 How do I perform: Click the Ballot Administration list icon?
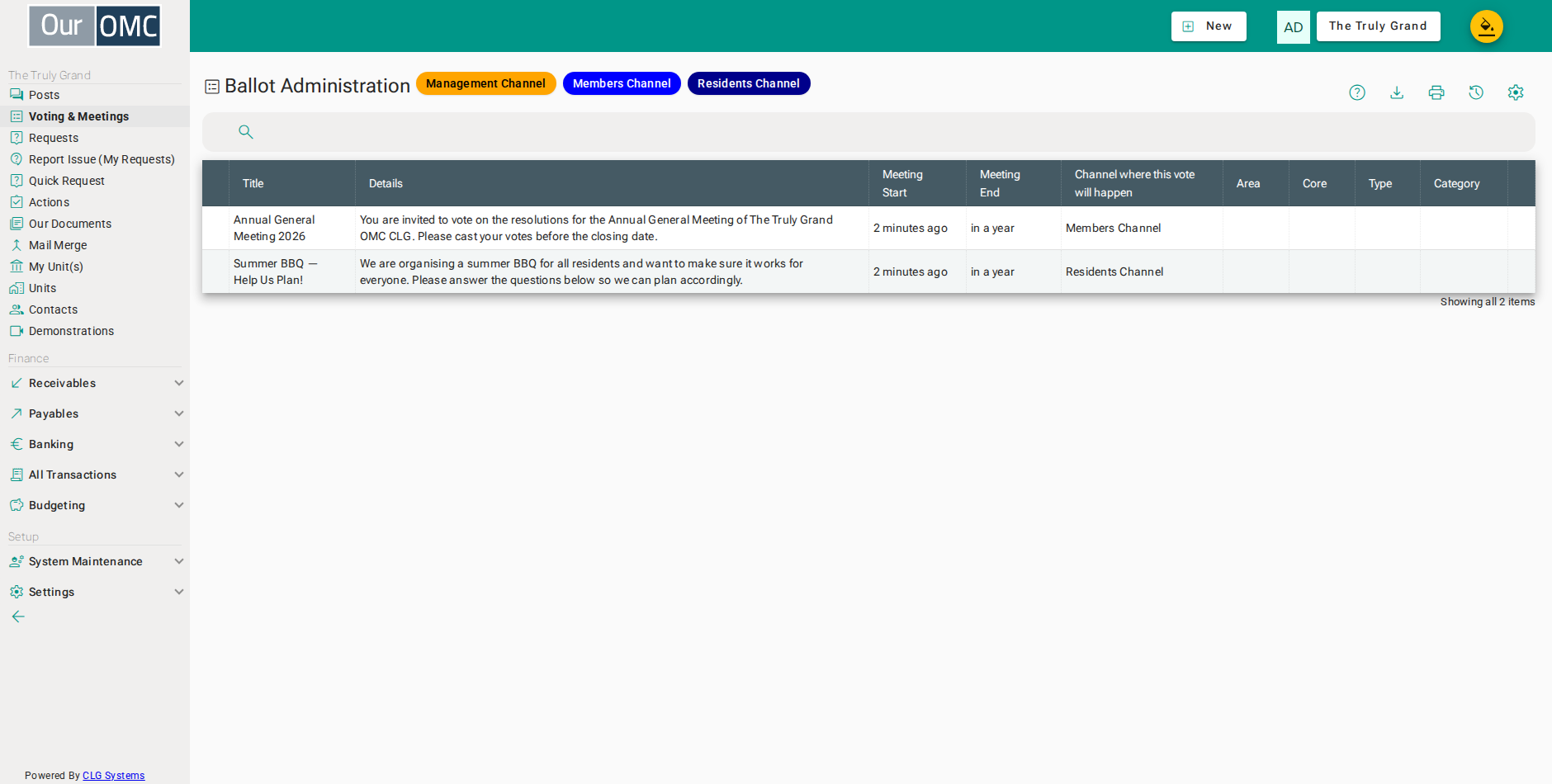pyautogui.click(x=212, y=86)
